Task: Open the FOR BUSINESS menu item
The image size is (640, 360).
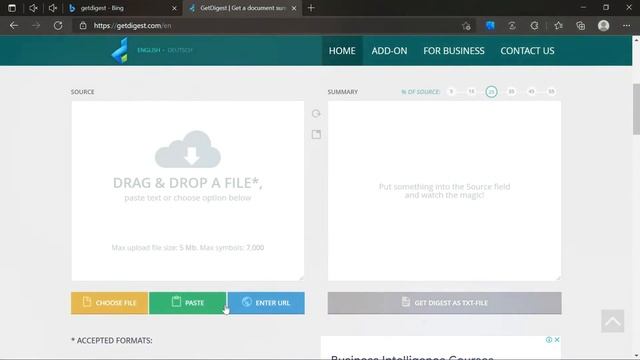Action: 454,51
